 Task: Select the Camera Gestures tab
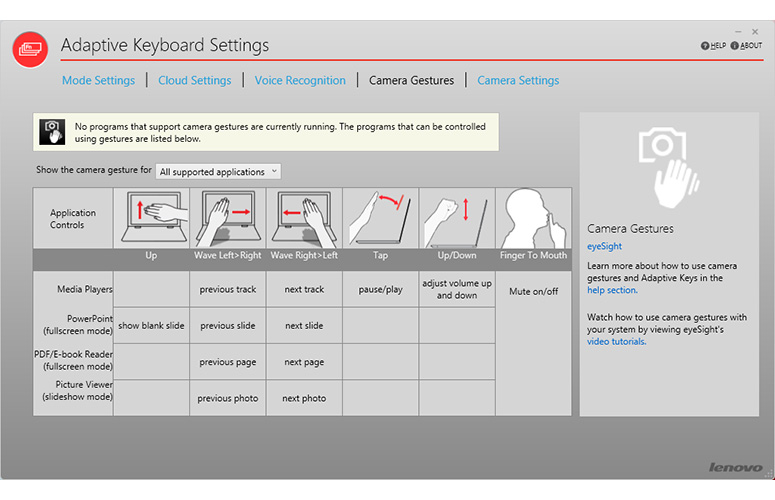coord(411,80)
